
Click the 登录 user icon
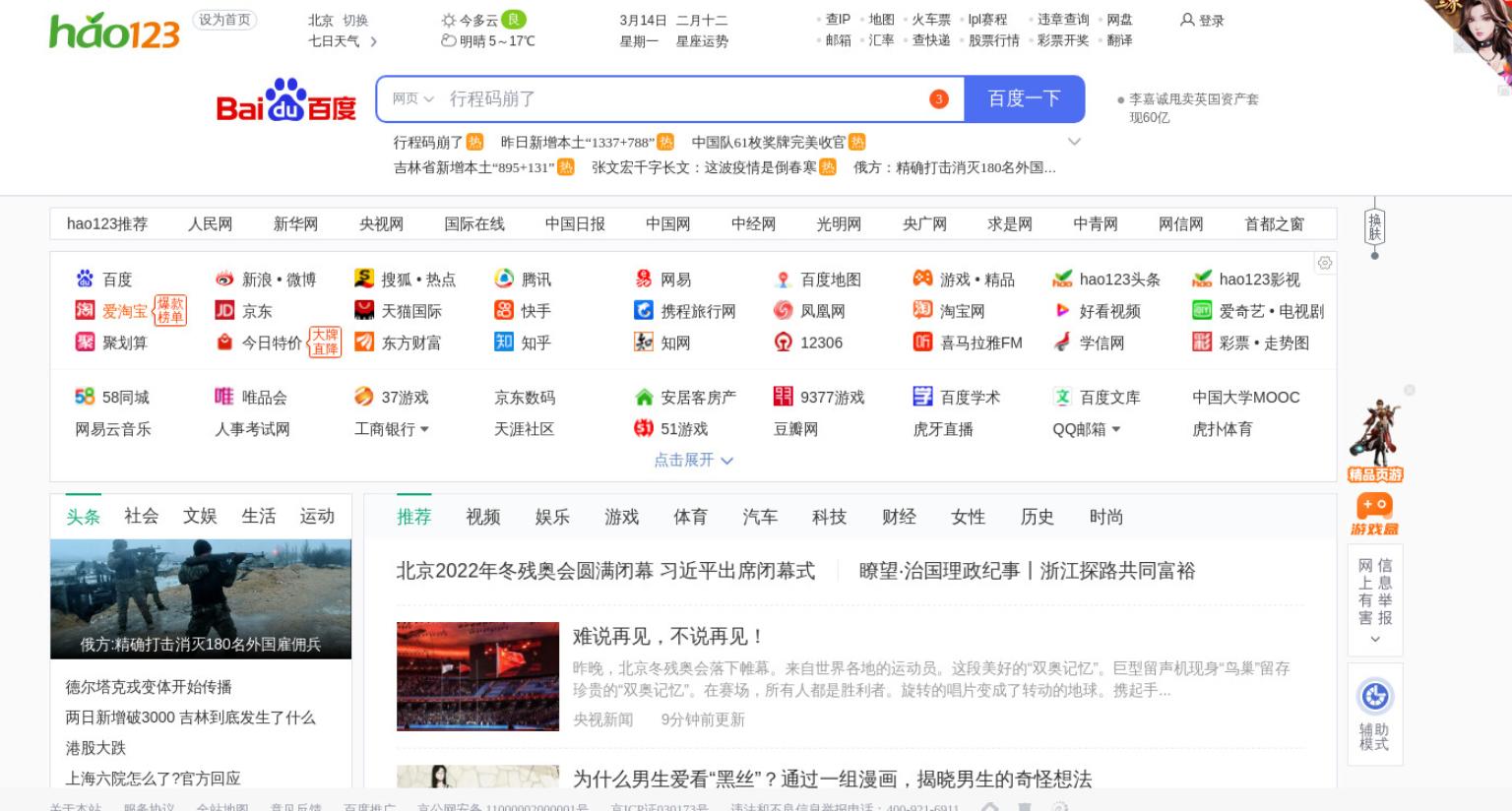click(1187, 20)
